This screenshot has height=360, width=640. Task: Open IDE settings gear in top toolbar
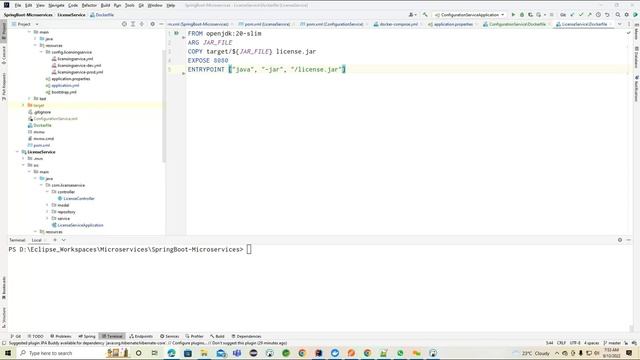click(x=627, y=15)
